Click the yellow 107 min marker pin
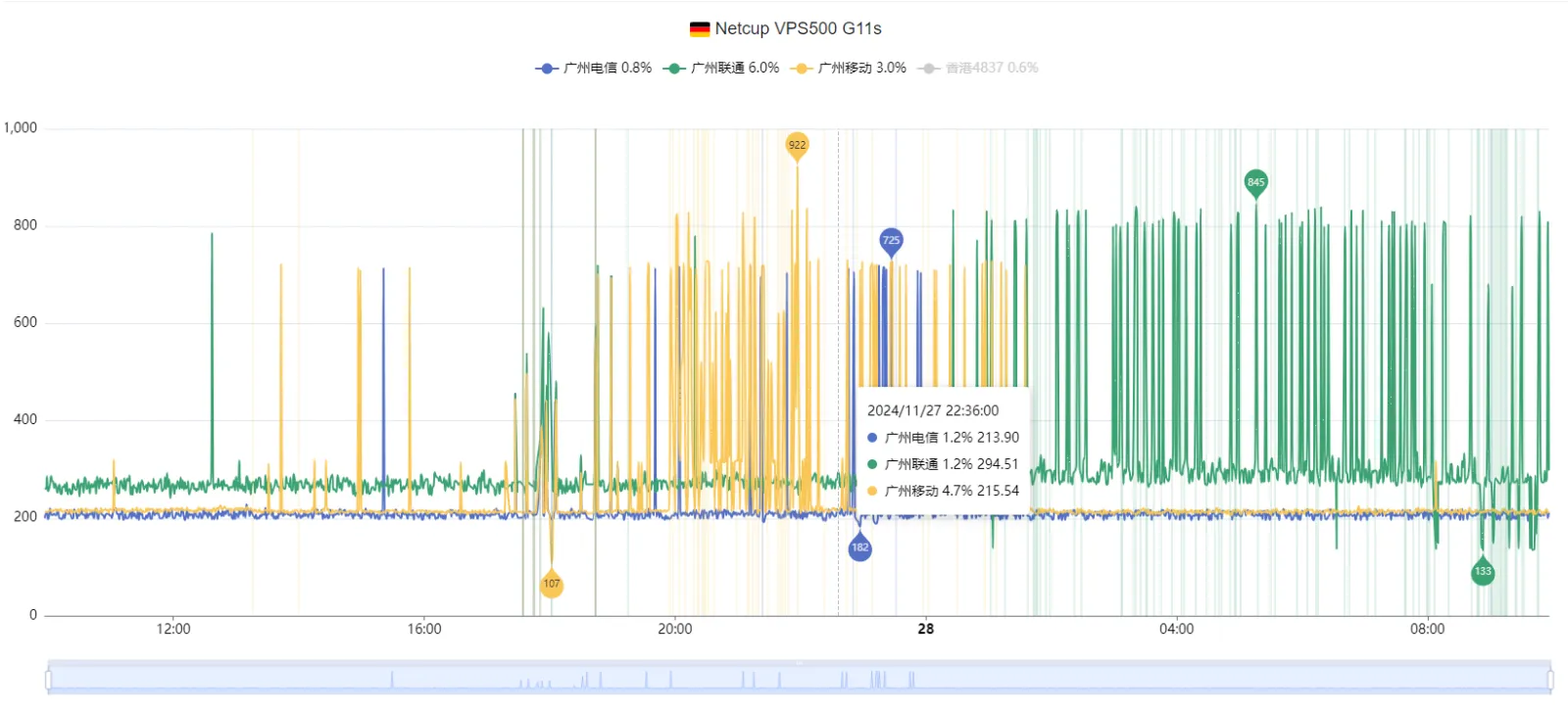This screenshot has width=1568, height=712. click(x=552, y=583)
